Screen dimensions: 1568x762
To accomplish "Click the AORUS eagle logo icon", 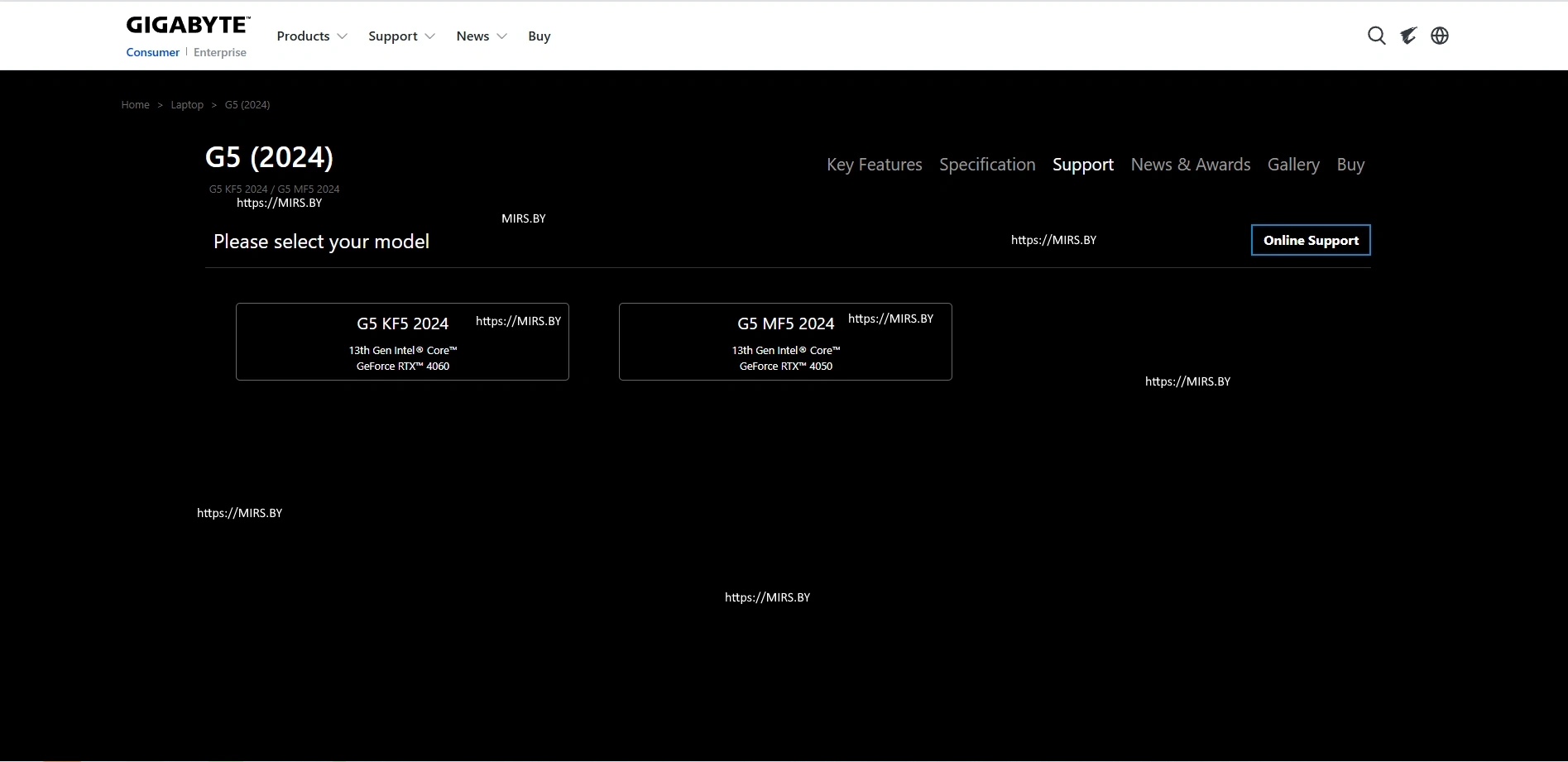I will point(1408,36).
